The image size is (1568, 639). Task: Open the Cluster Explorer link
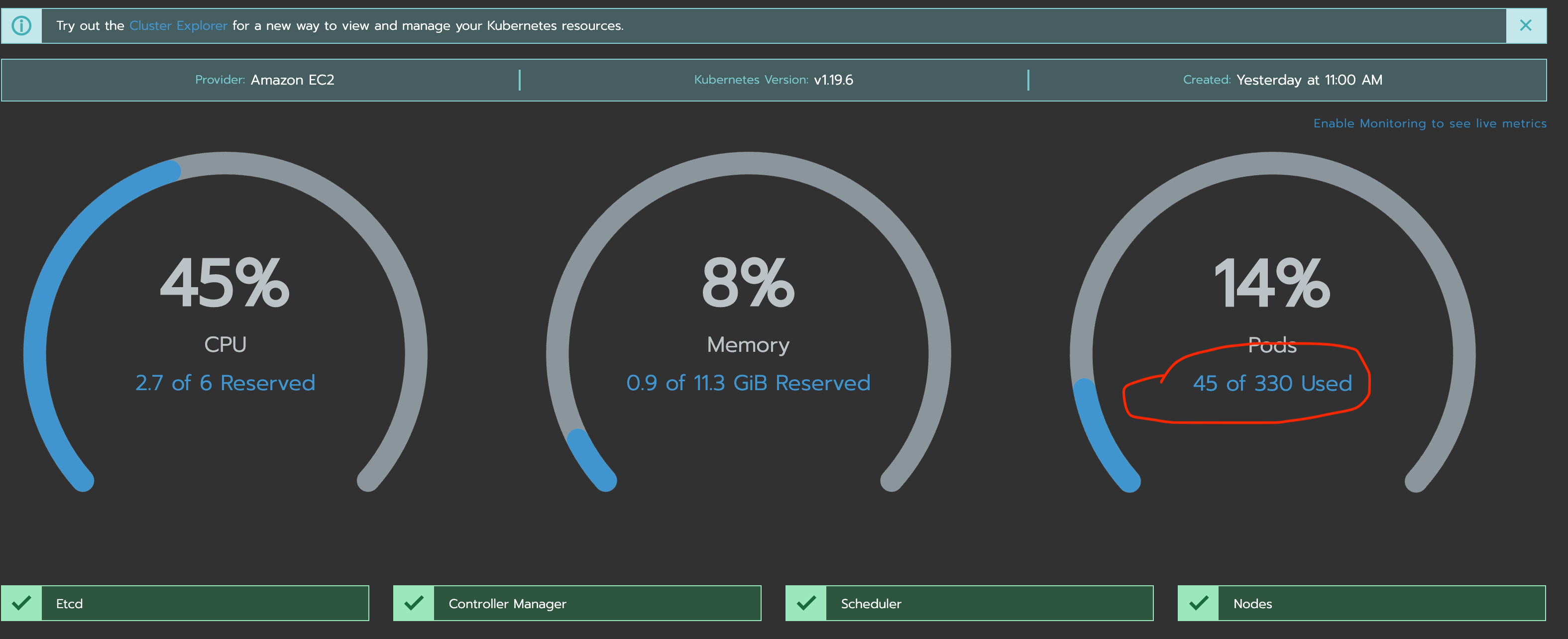[x=178, y=25]
